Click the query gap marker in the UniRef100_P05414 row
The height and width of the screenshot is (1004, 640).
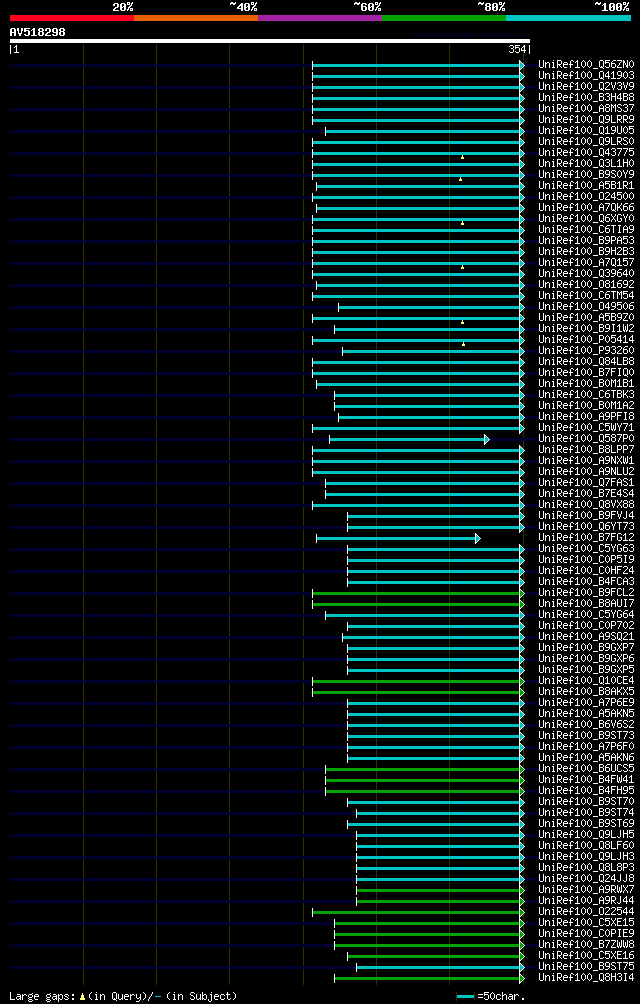click(463, 344)
